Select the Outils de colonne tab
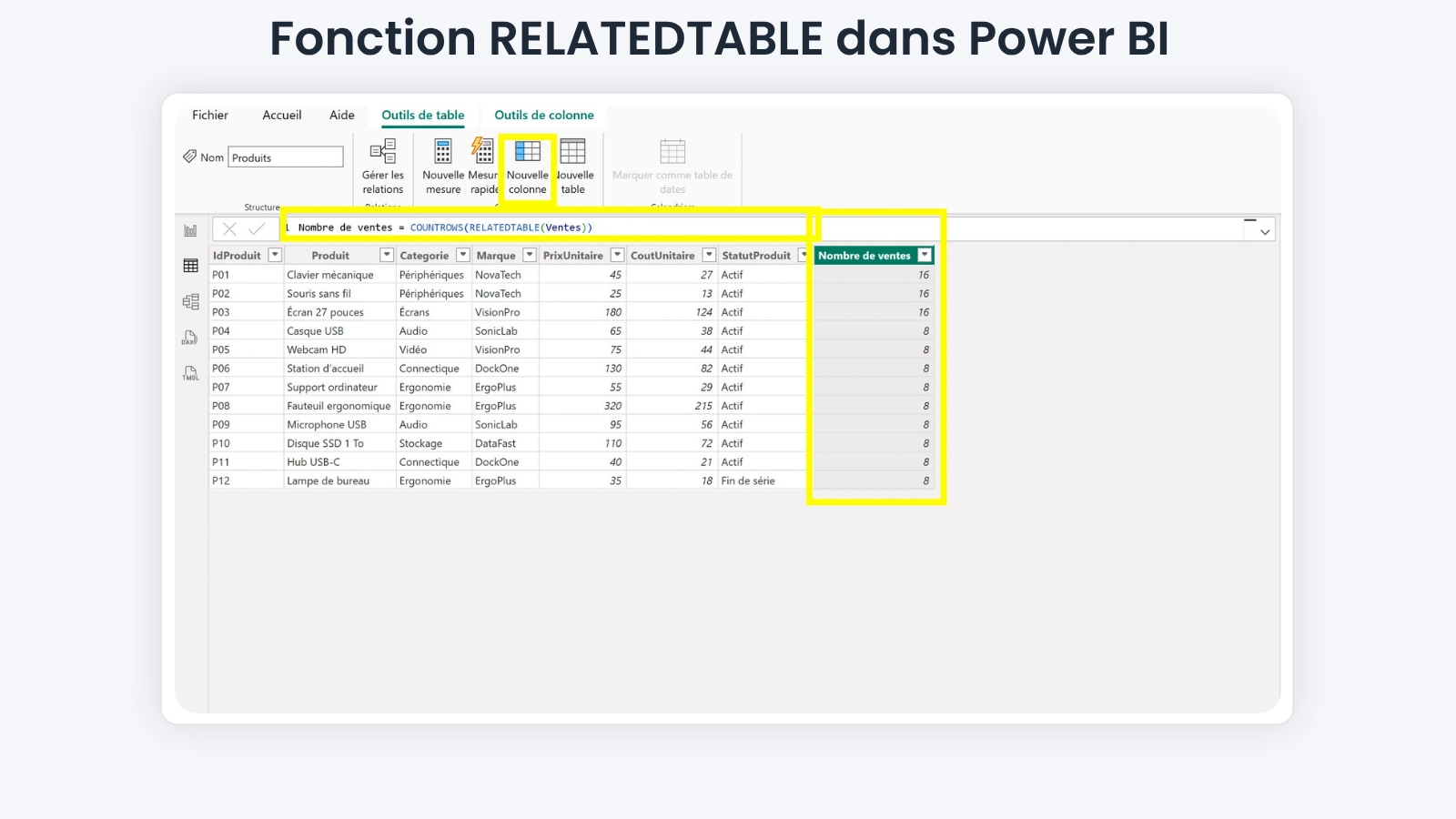This screenshot has width=1456, height=819. click(544, 115)
